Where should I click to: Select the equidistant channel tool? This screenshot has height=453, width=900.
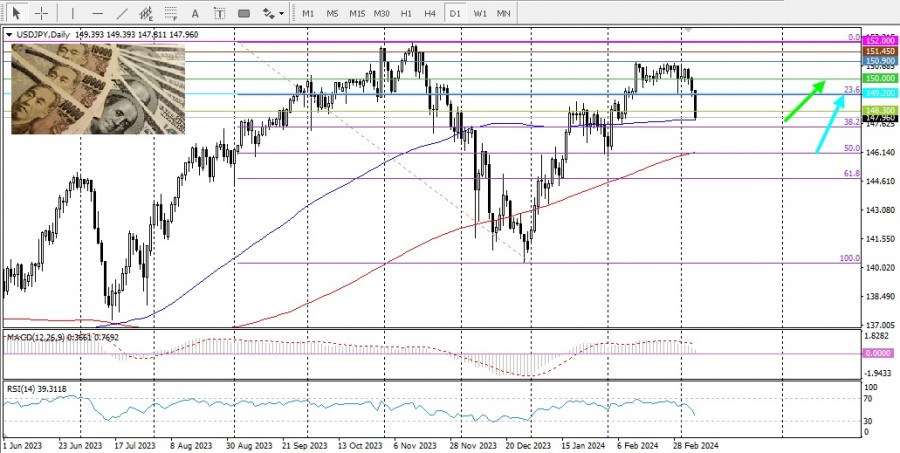pos(146,13)
